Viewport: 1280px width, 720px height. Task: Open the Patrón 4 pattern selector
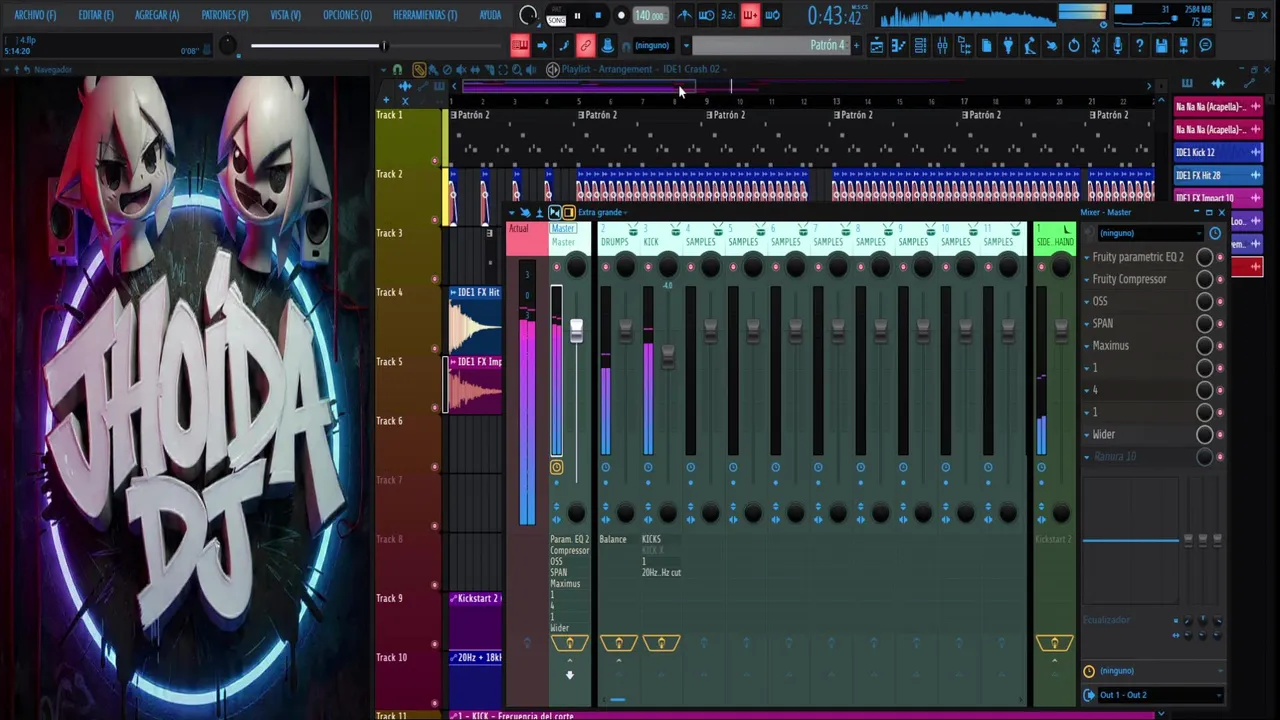point(771,45)
